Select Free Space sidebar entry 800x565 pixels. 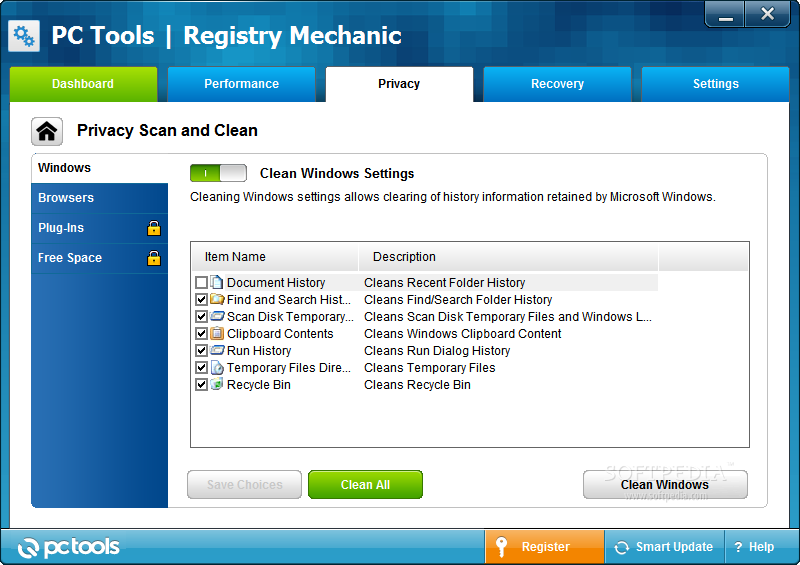pos(99,258)
